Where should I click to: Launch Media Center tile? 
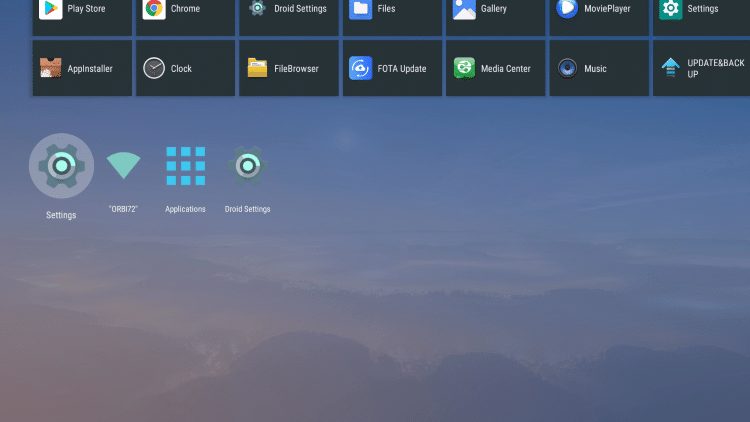click(496, 68)
